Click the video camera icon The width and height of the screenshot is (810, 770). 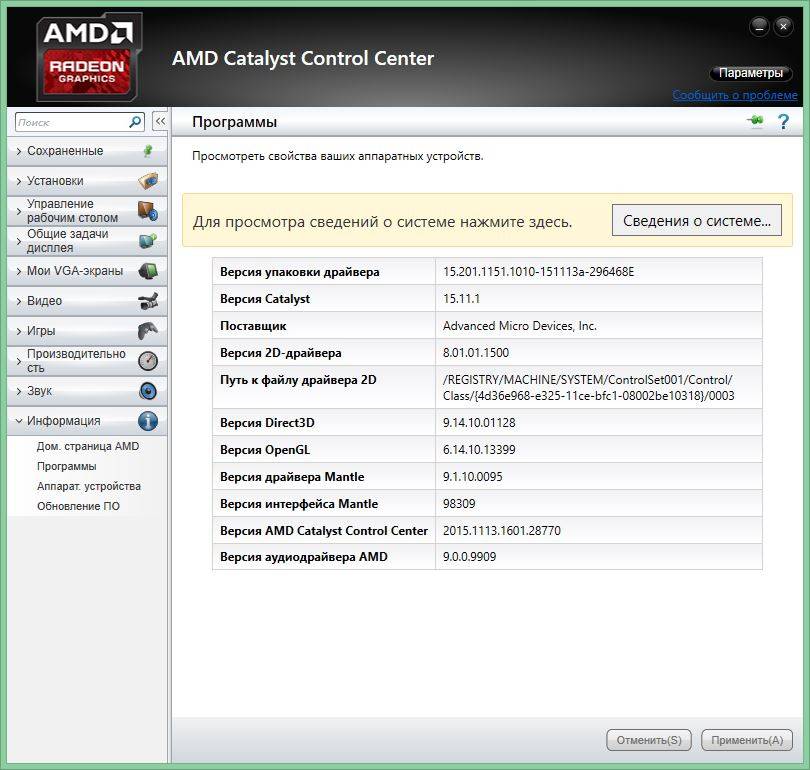(x=148, y=301)
